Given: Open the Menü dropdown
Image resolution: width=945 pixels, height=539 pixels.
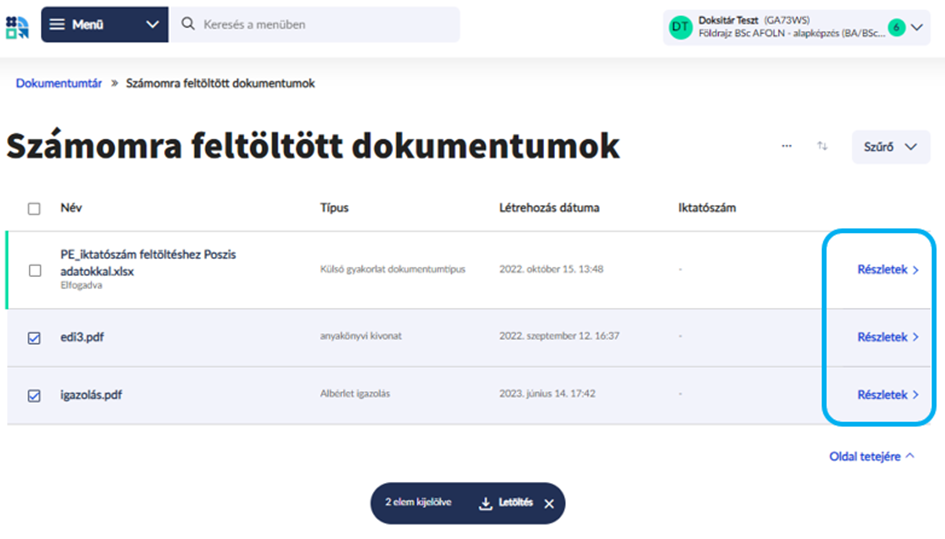Looking at the screenshot, I should [x=104, y=24].
